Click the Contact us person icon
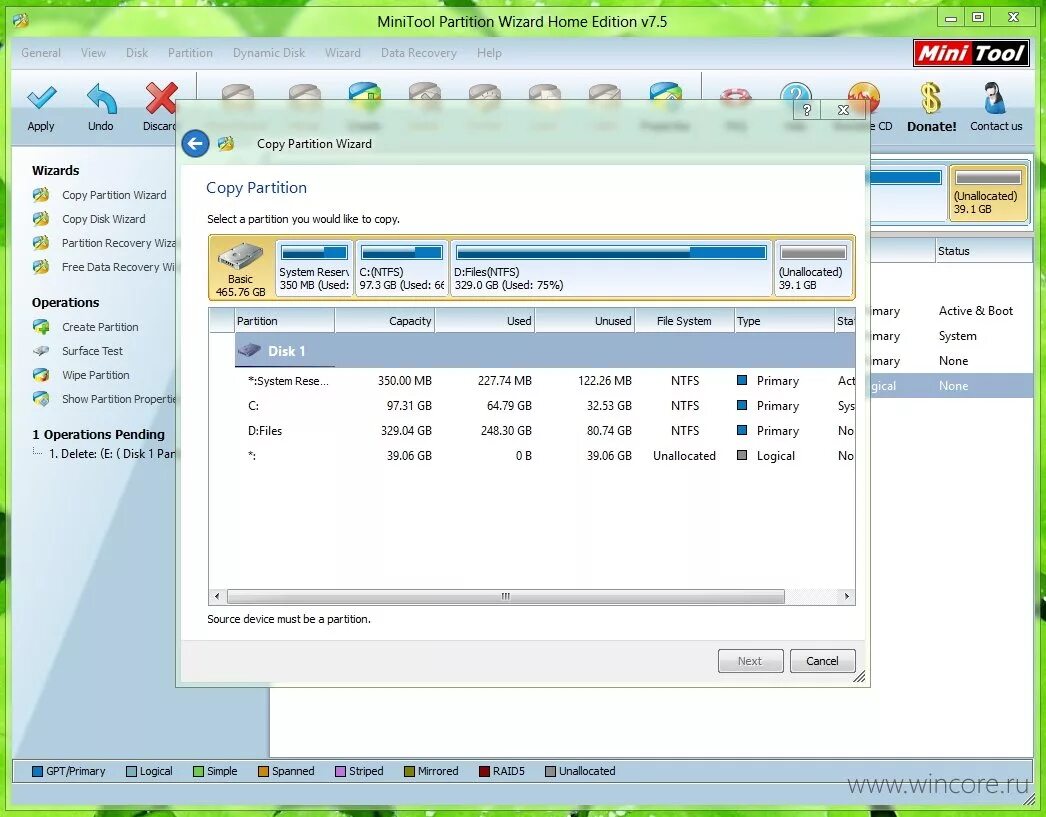The image size is (1046, 817). (x=995, y=99)
